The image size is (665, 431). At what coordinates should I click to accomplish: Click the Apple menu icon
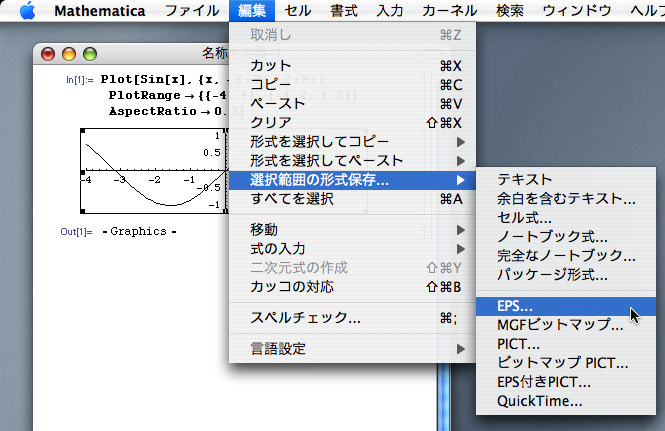[27, 12]
